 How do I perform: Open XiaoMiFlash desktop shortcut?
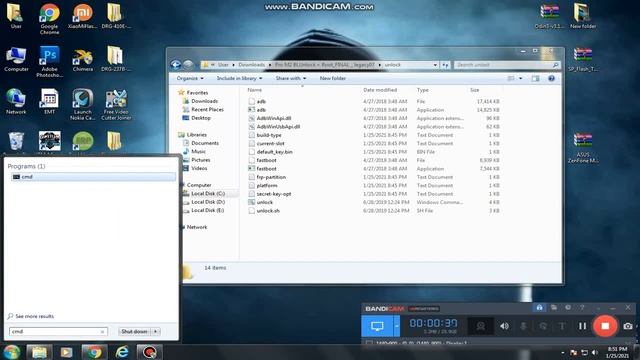(x=82, y=16)
